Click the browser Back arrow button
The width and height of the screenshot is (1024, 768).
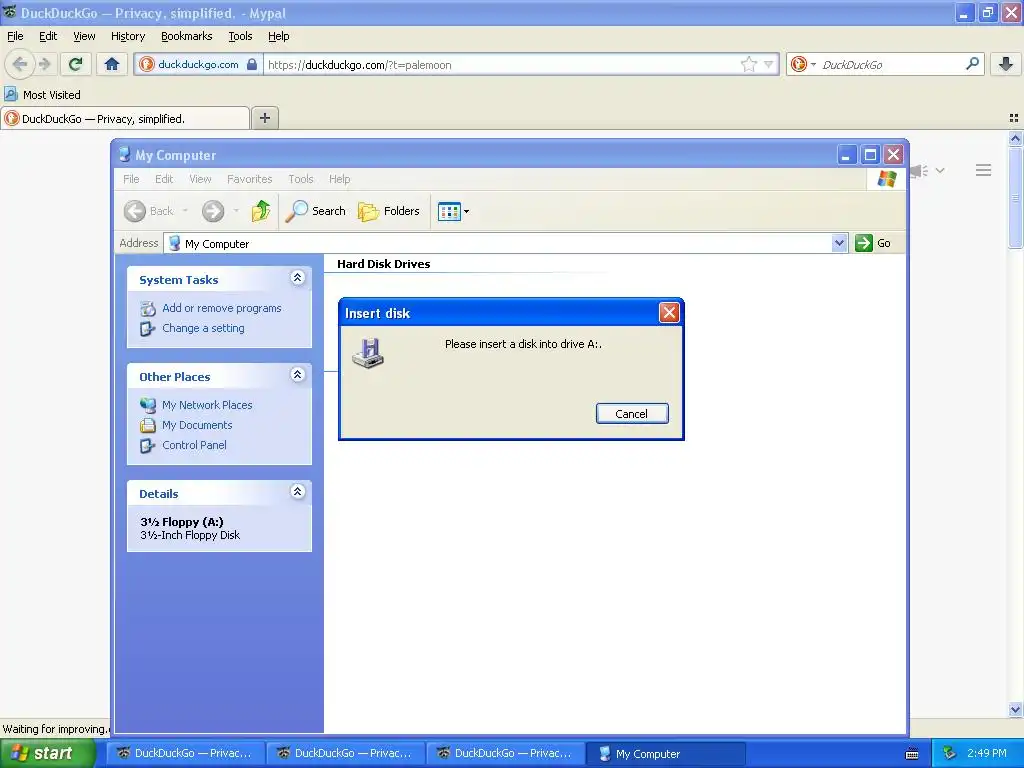[x=20, y=64]
